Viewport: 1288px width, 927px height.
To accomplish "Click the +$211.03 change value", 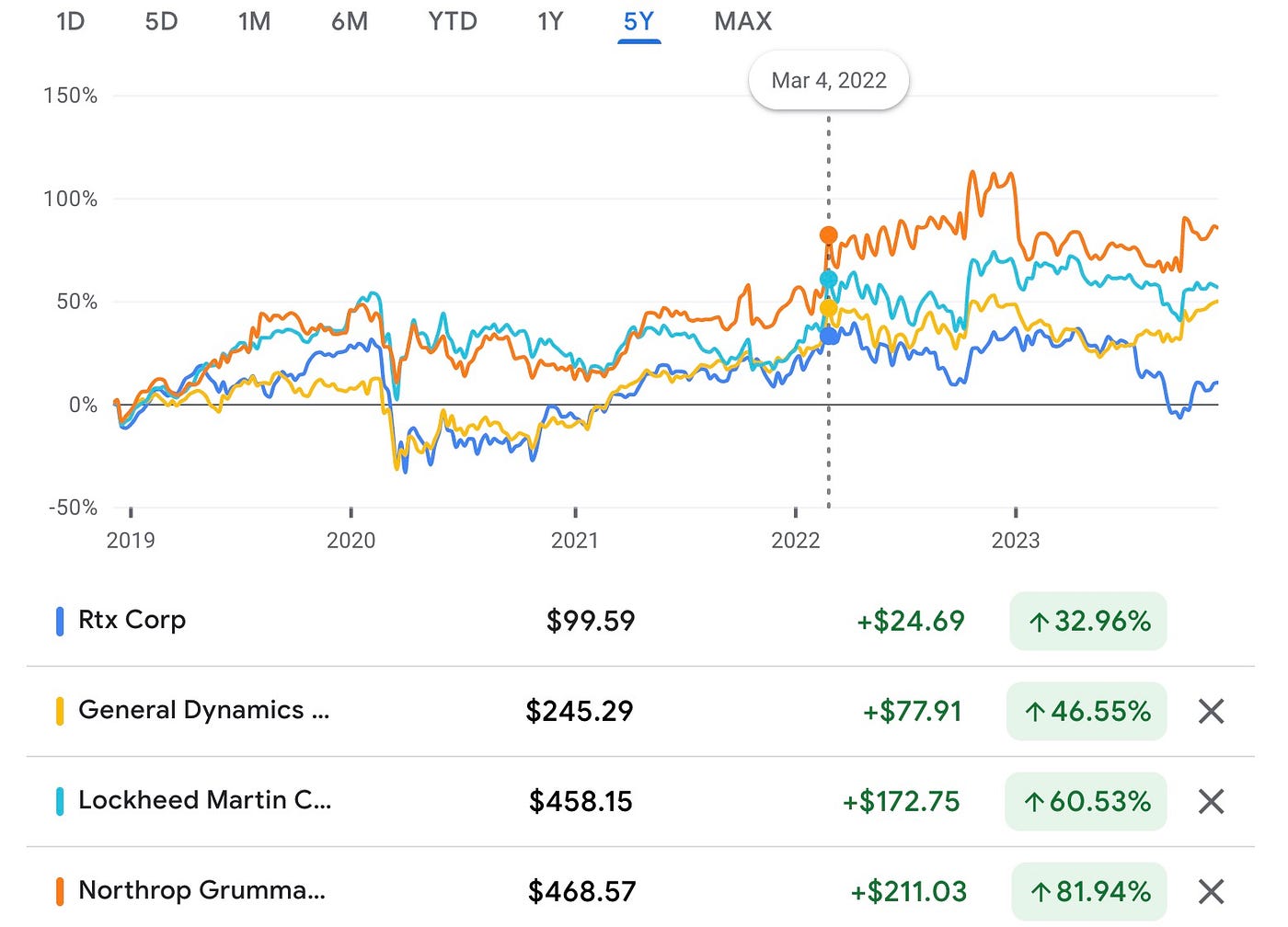I will (x=908, y=891).
